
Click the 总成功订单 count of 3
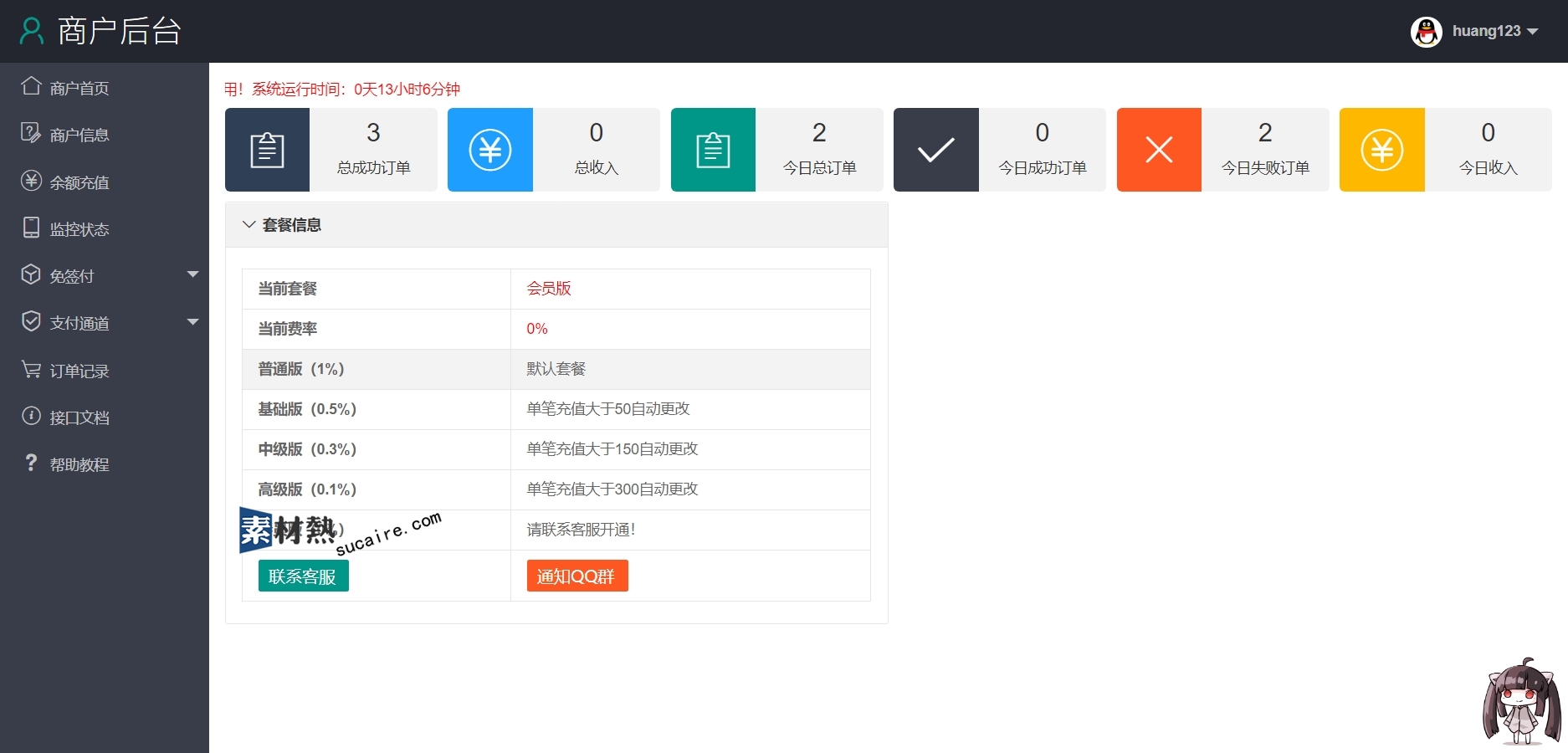[x=373, y=132]
